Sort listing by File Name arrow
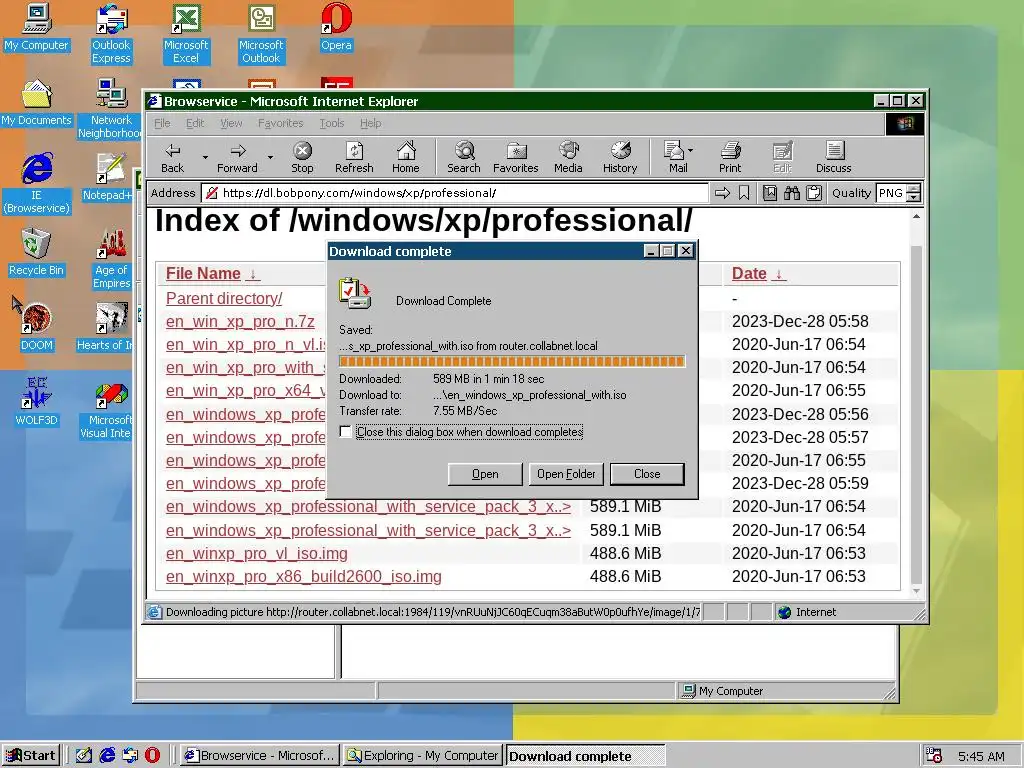The height and width of the screenshot is (768, 1024). tap(253, 274)
